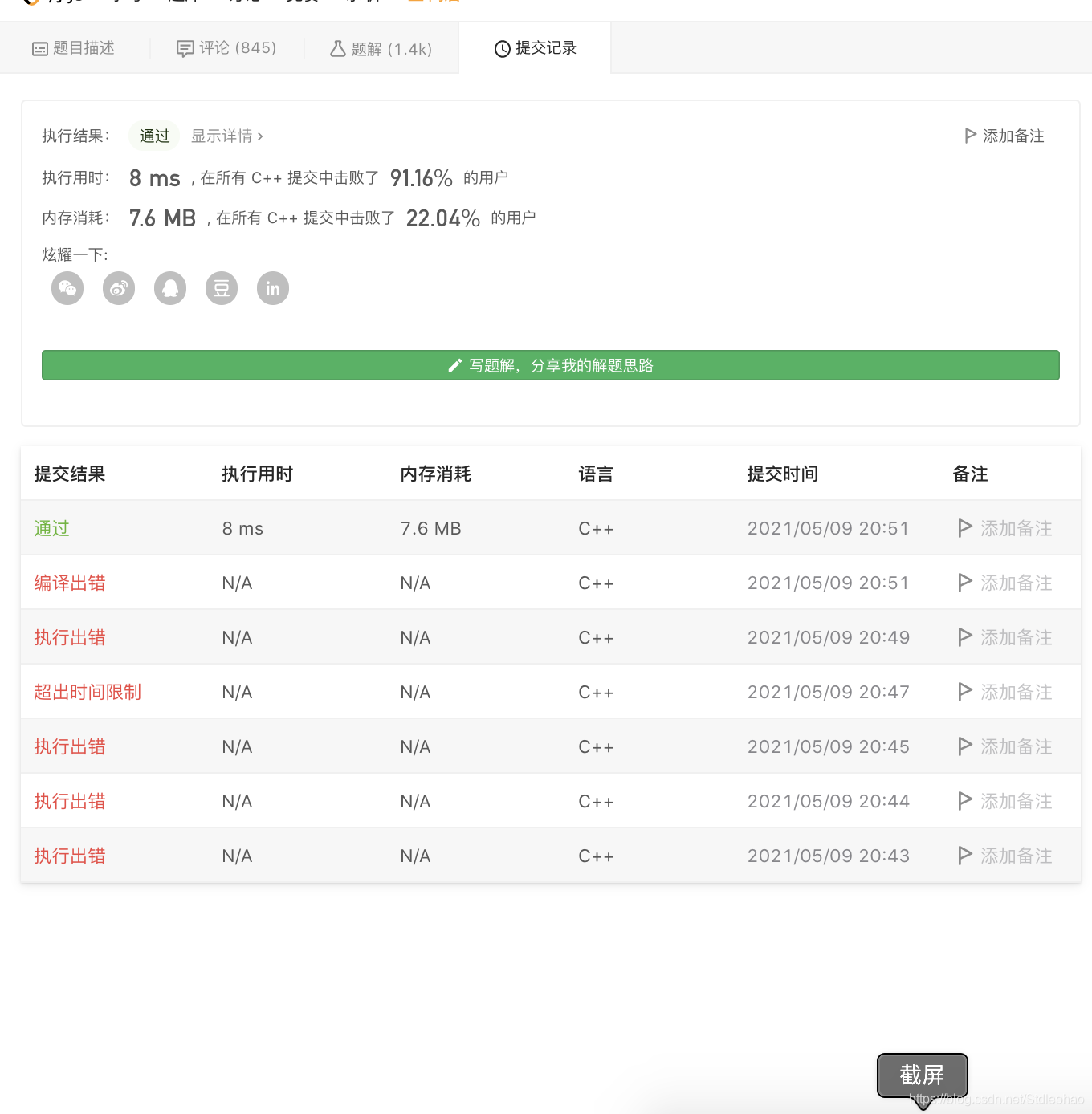
Task: Share result via the WeChat icon
Action: coord(67,288)
